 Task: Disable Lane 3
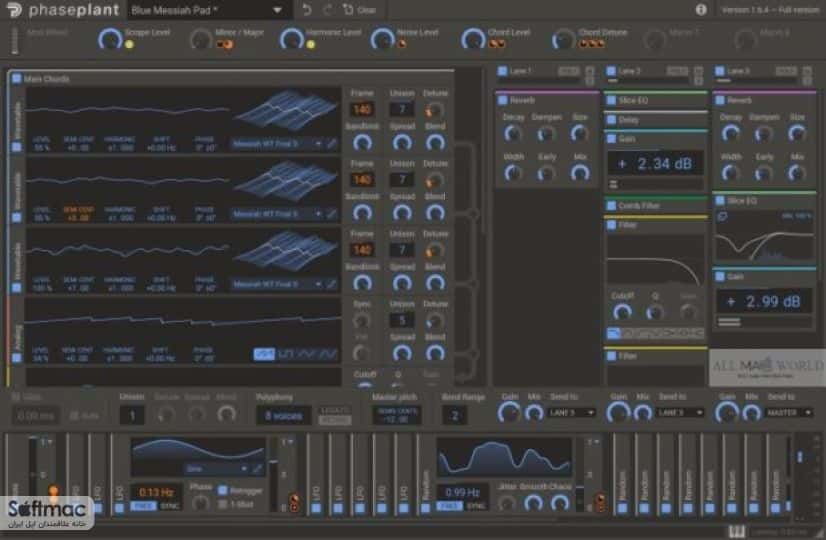[x=720, y=71]
